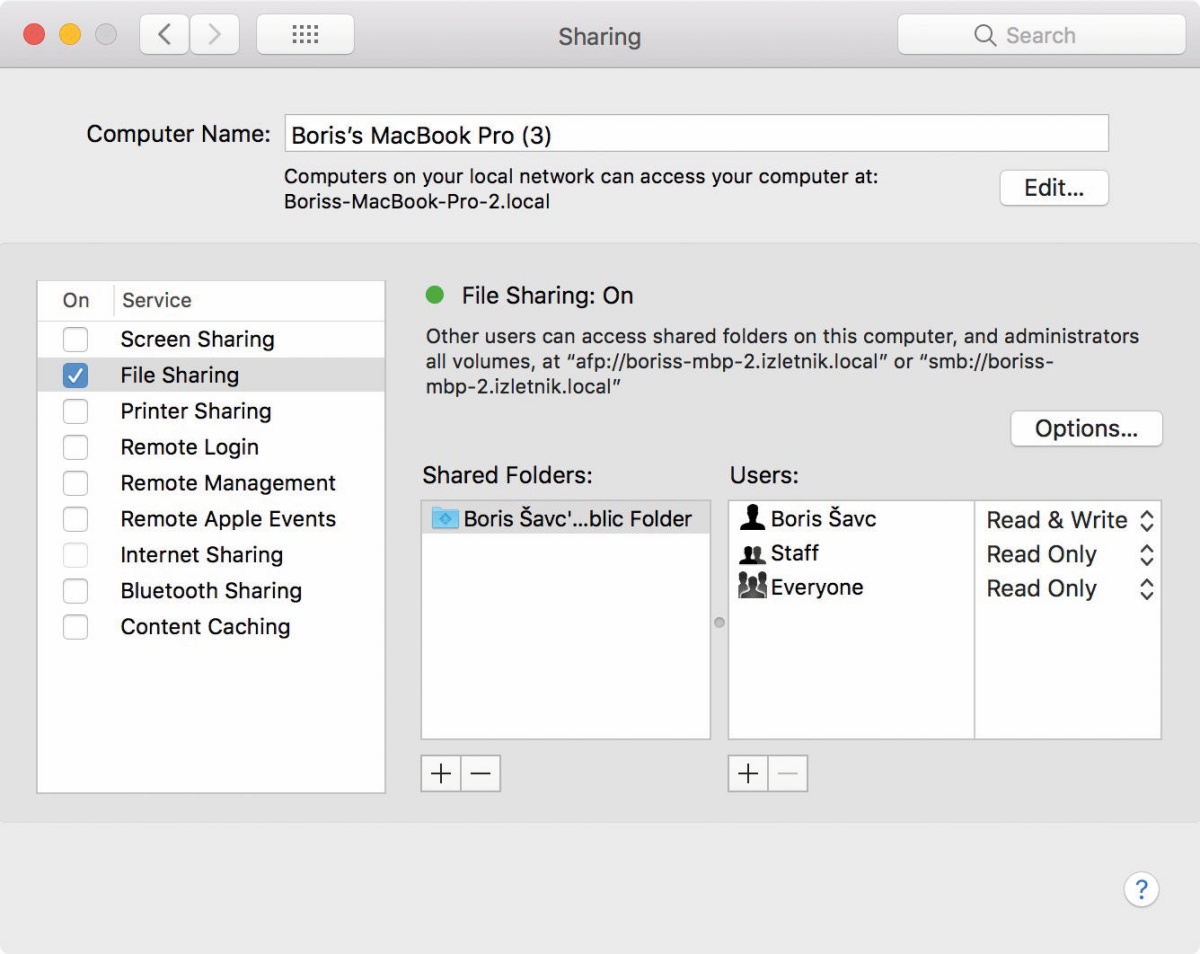Change Everyone's Read Only permission
Screen dimensions: 1200x954
[x=1070, y=588]
